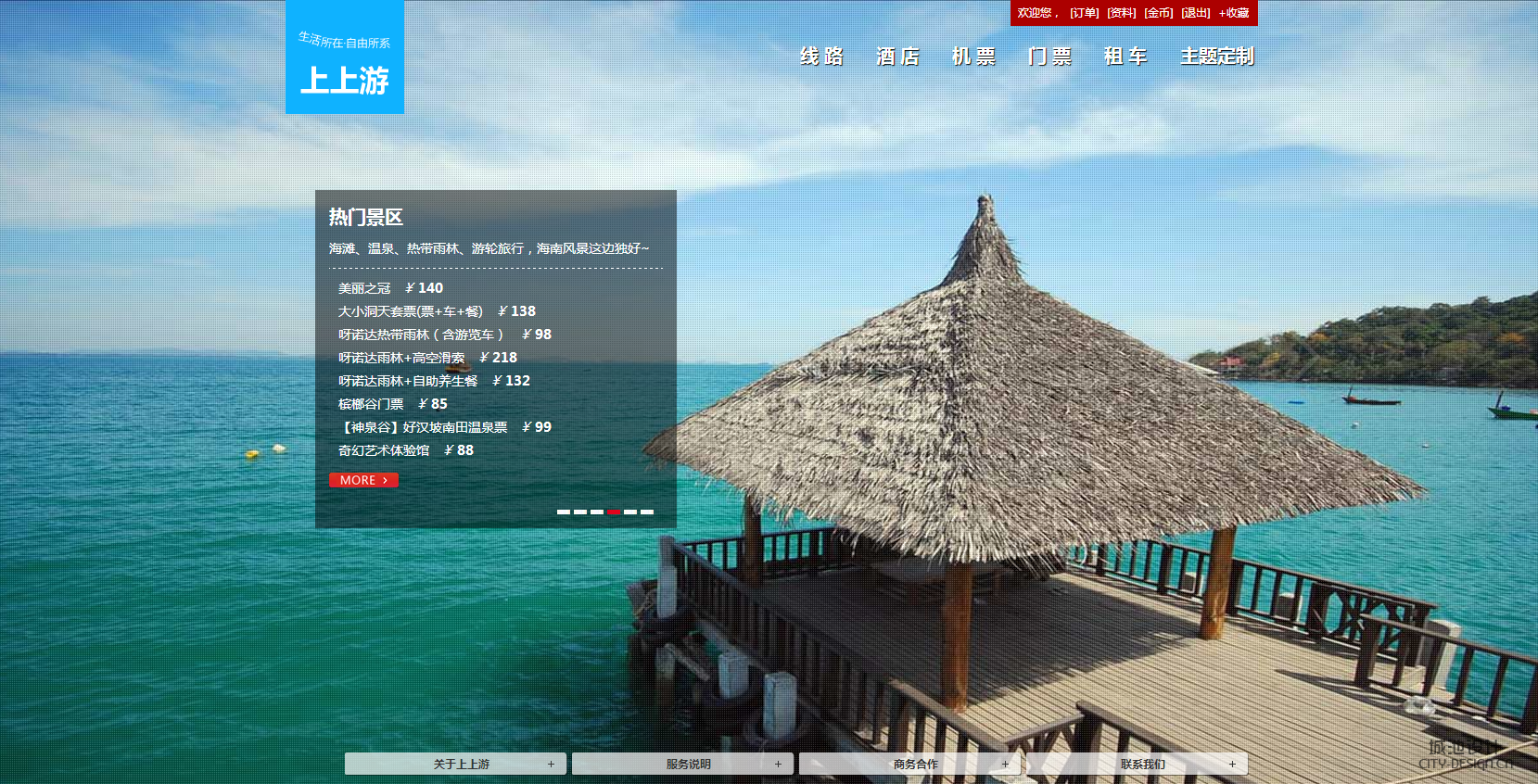This screenshot has height=784, width=1538.
Task: Click the [资料] profile link
Action: click(x=1121, y=13)
